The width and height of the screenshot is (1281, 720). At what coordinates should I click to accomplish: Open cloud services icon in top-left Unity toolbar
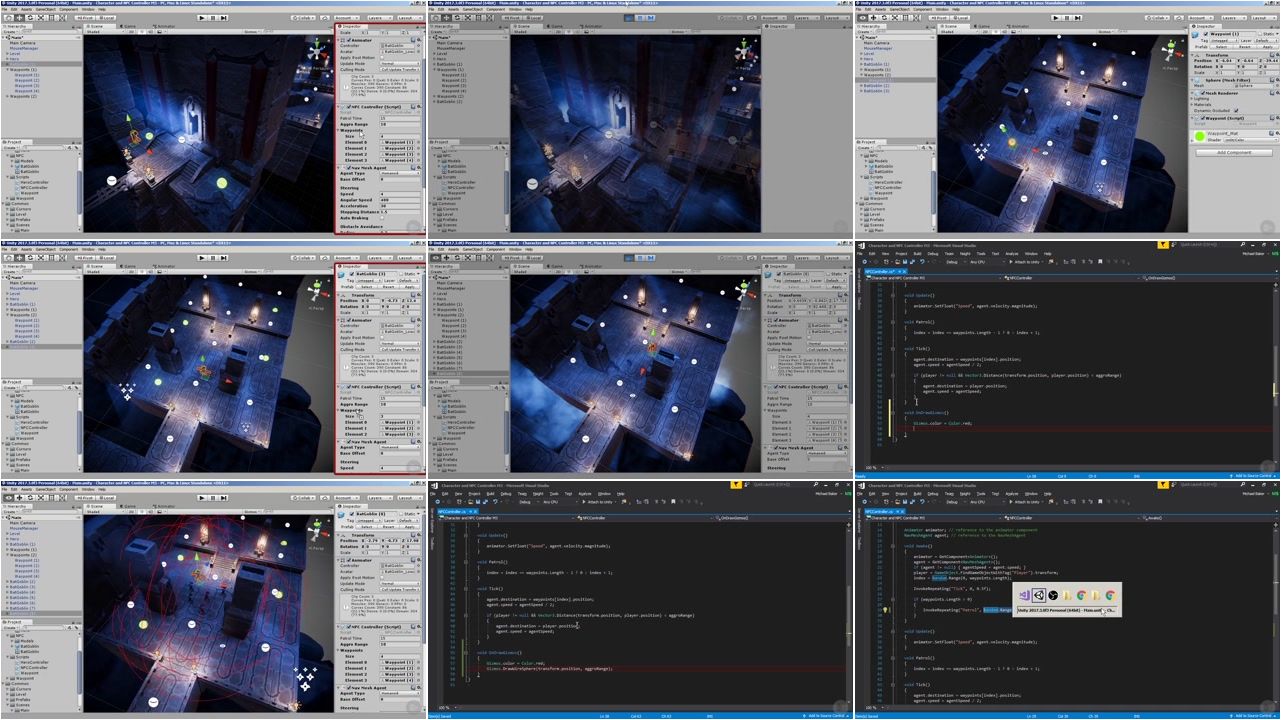[325, 18]
